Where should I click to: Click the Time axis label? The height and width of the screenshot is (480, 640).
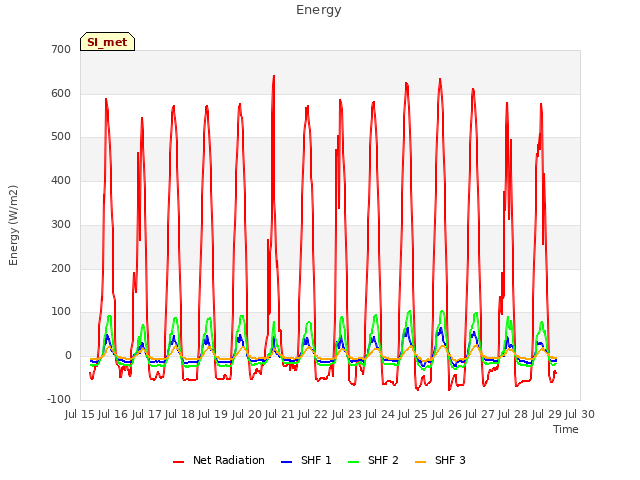pos(566,429)
